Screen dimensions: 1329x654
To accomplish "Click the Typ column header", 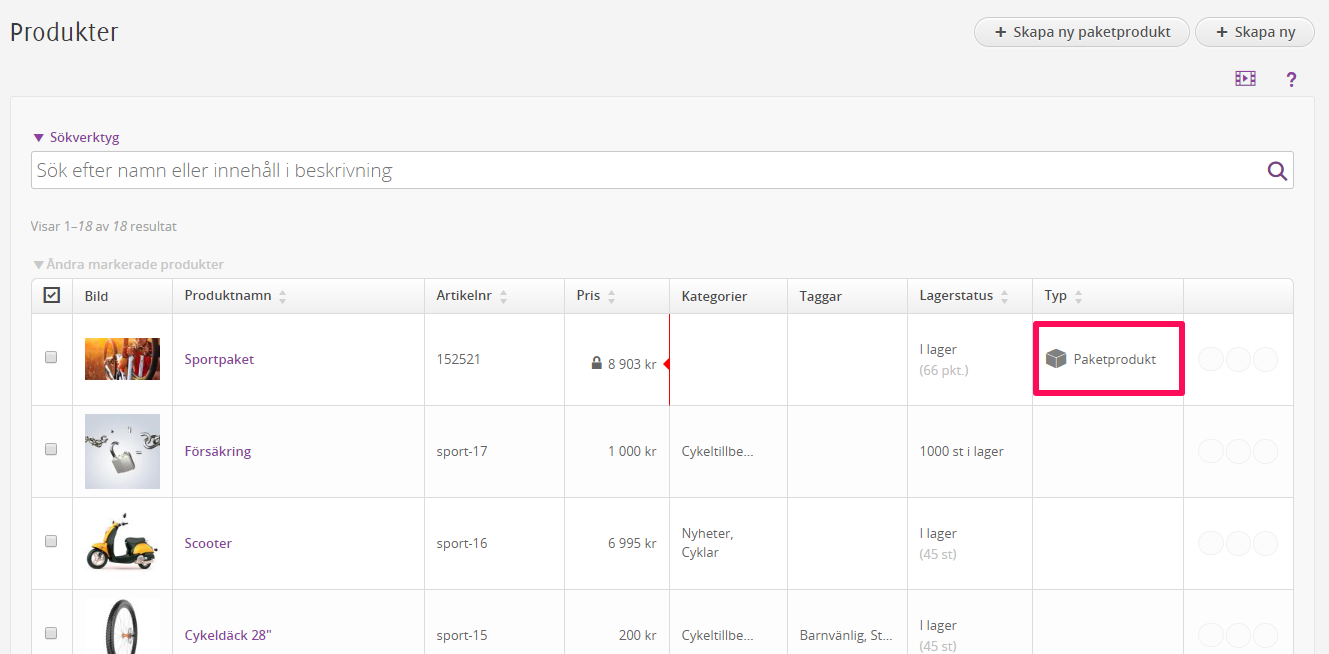I will pyautogui.click(x=1055, y=296).
